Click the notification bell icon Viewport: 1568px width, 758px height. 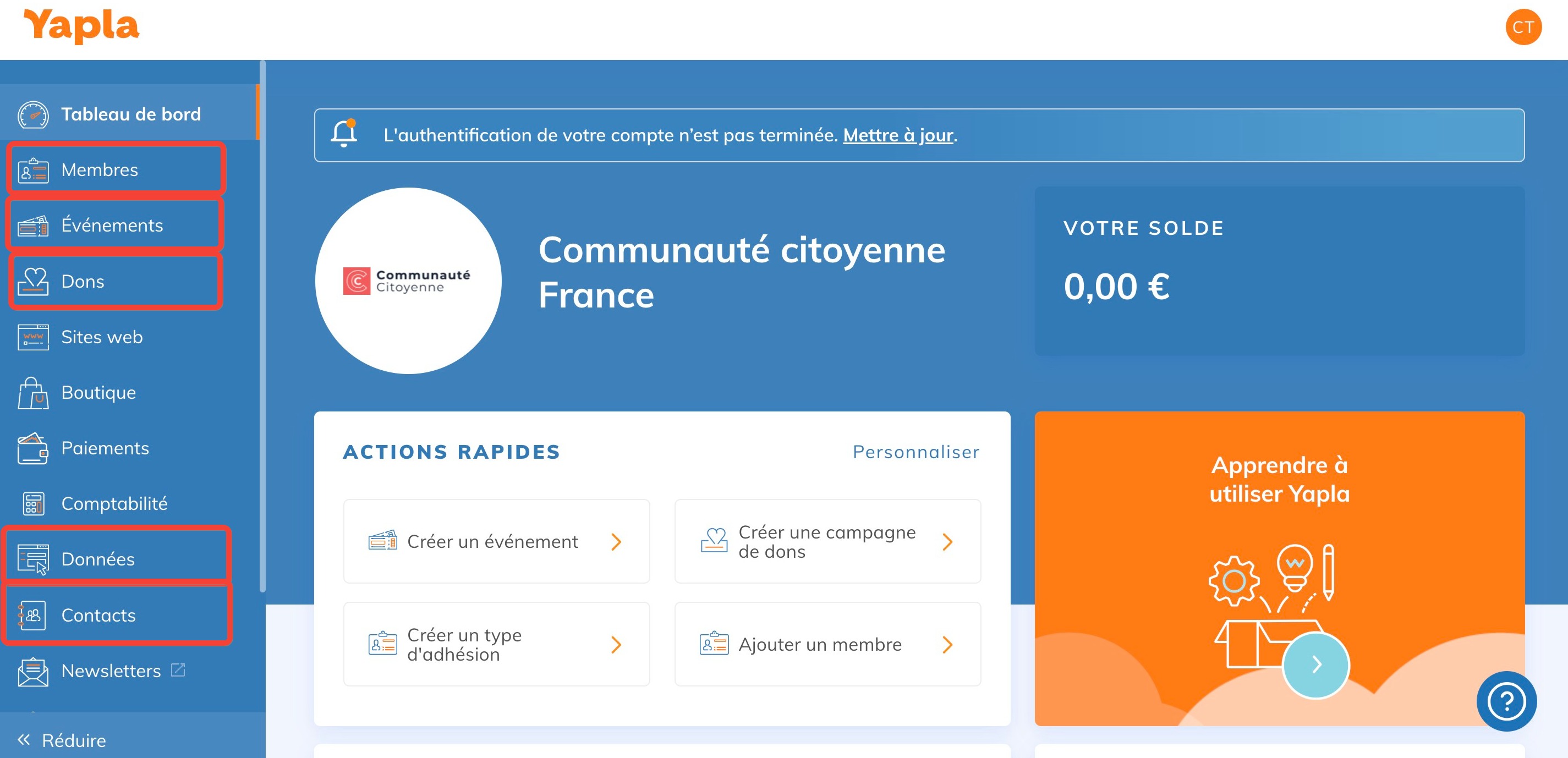click(344, 133)
